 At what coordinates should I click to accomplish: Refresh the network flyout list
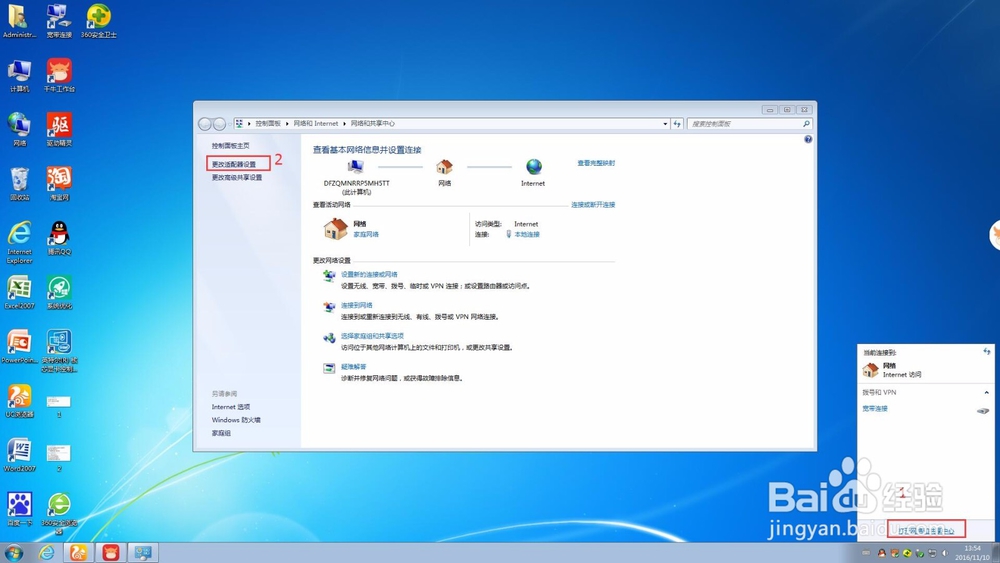(x=987, y=351)
